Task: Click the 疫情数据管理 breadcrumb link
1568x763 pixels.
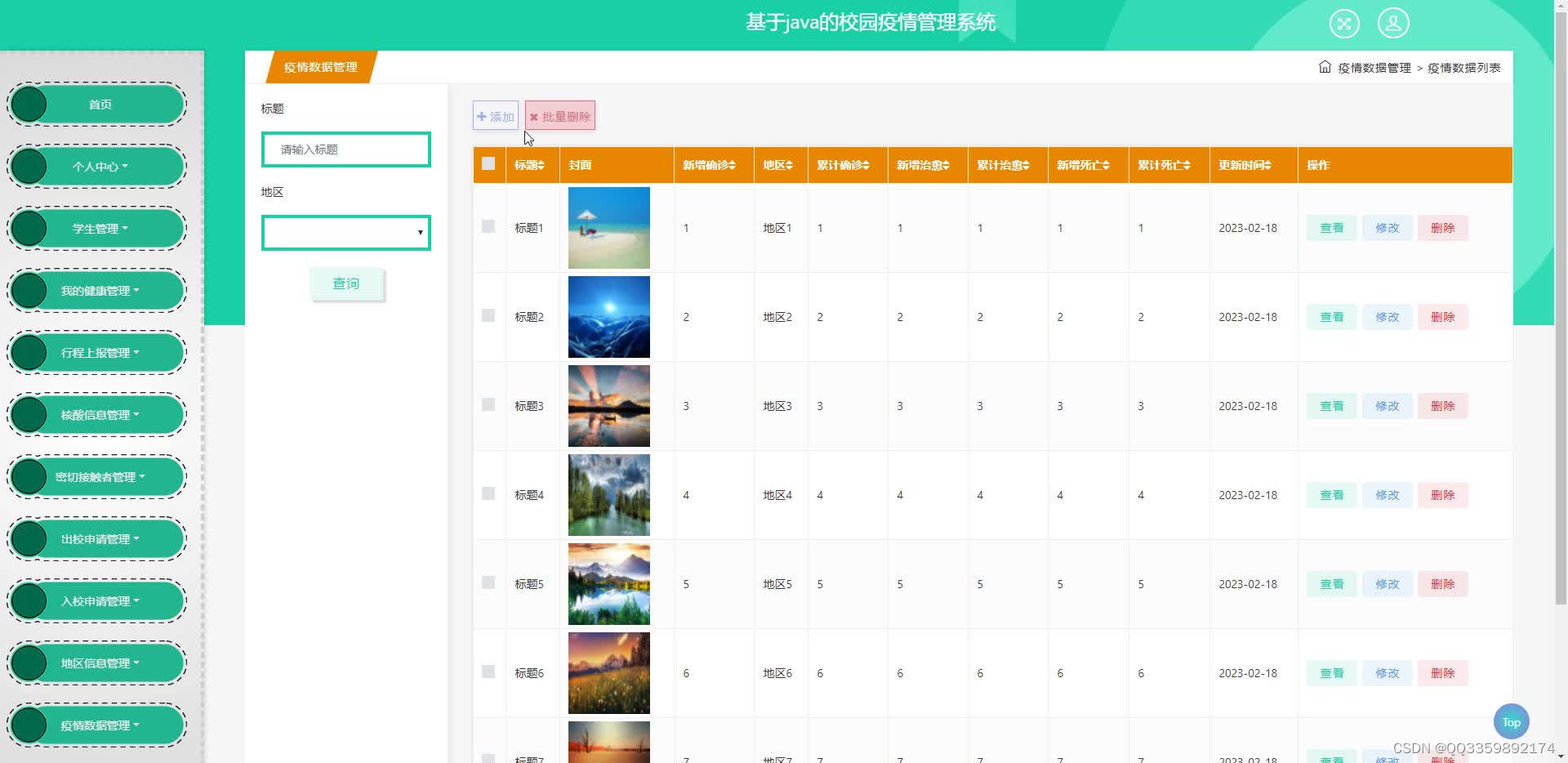Action: (x=1374, y=68)
